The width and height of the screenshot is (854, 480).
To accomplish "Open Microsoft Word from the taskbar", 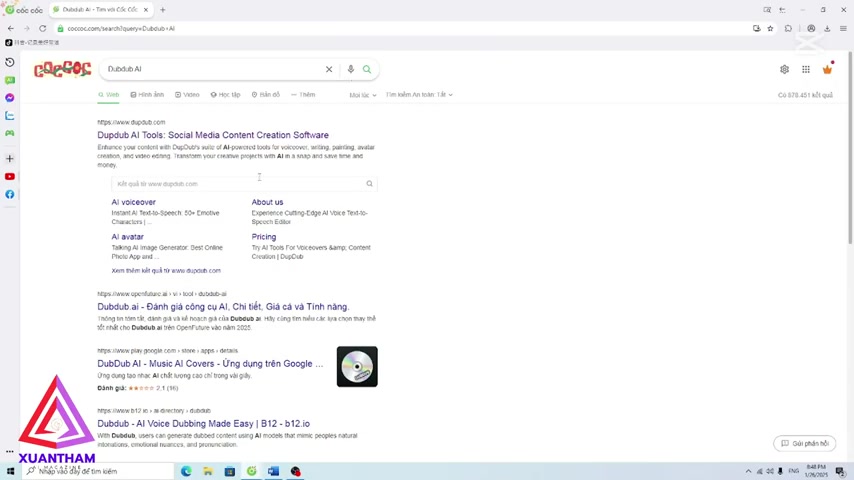I will pyautogui.click(x=273, y=471).
